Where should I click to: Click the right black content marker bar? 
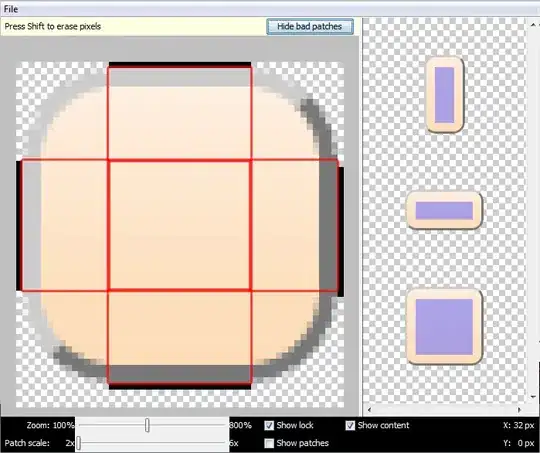coord(341,232)
